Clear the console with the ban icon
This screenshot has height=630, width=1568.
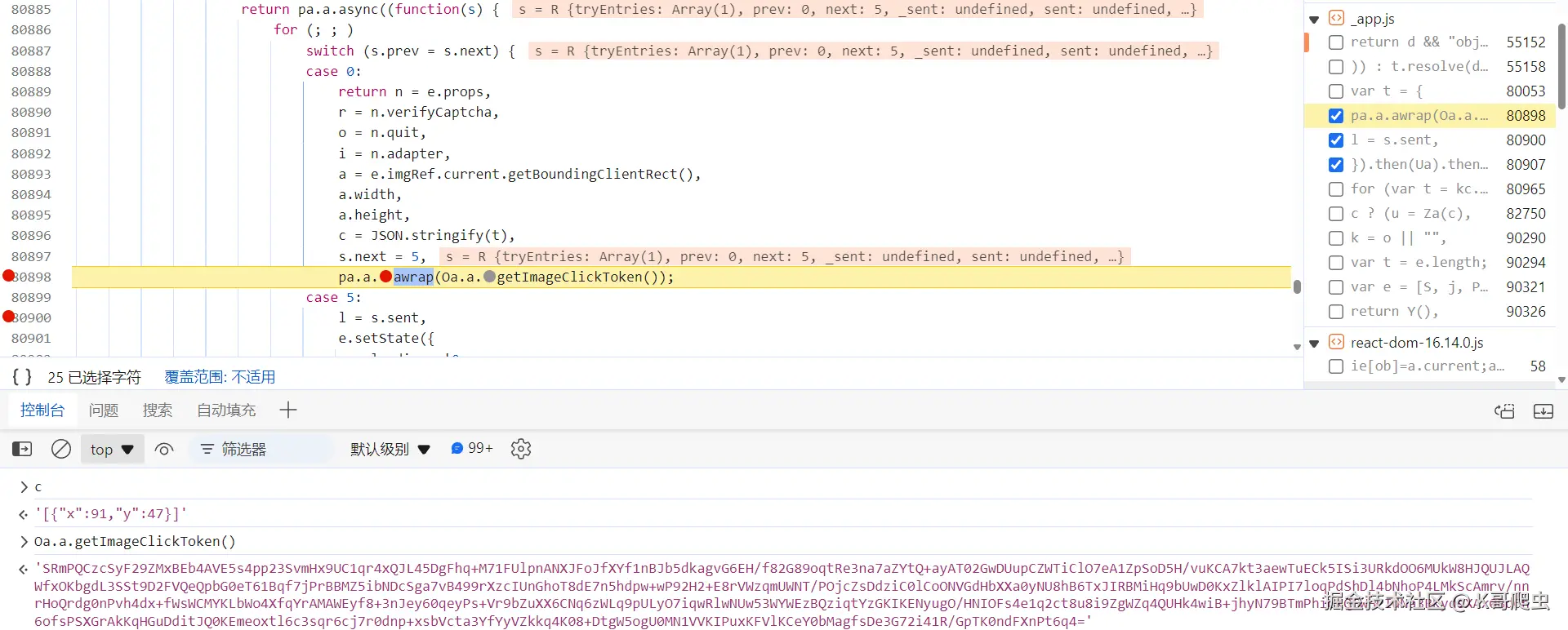(61, 449)
